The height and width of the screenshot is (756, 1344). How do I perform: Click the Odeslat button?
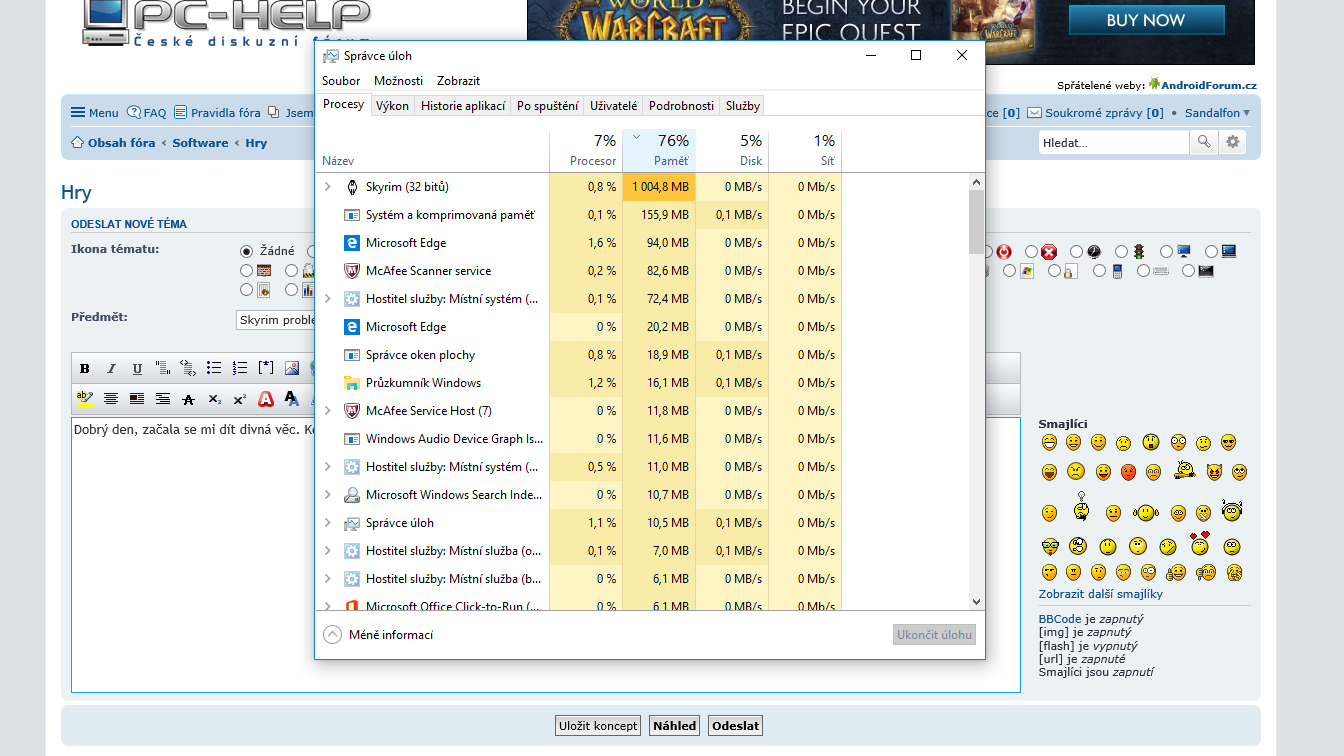(735, 726)
